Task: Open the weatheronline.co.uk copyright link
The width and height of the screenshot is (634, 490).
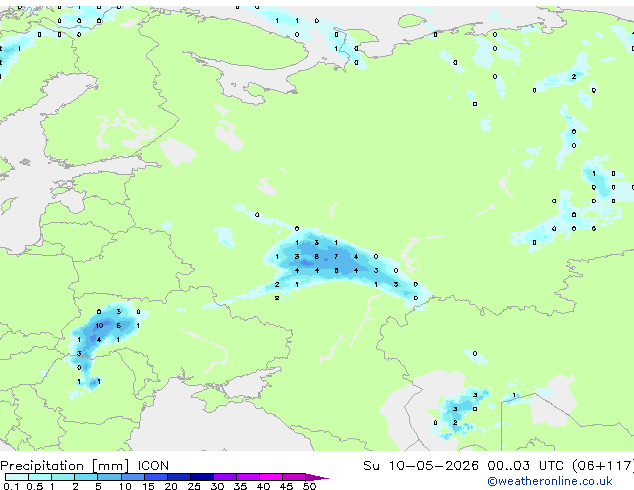Action: [550, 481]
